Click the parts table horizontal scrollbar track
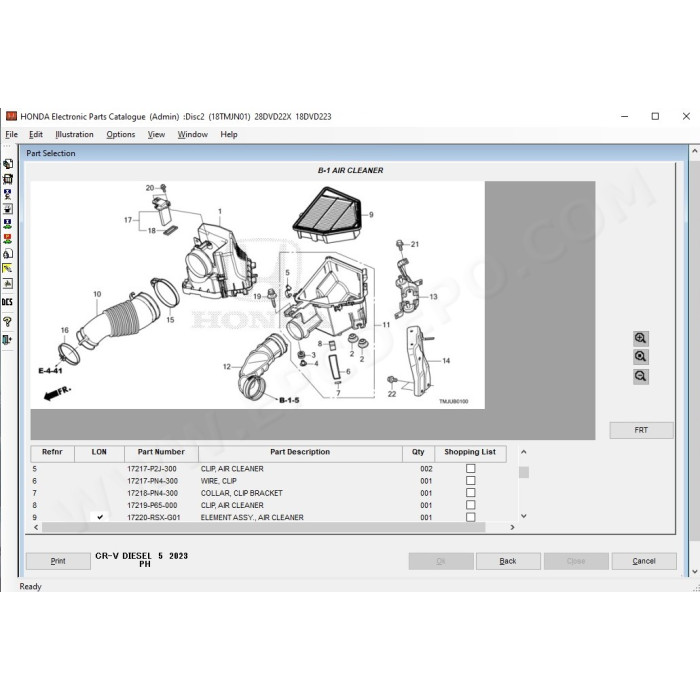This screenshot has height=700, width=700. tap(263, 527)
